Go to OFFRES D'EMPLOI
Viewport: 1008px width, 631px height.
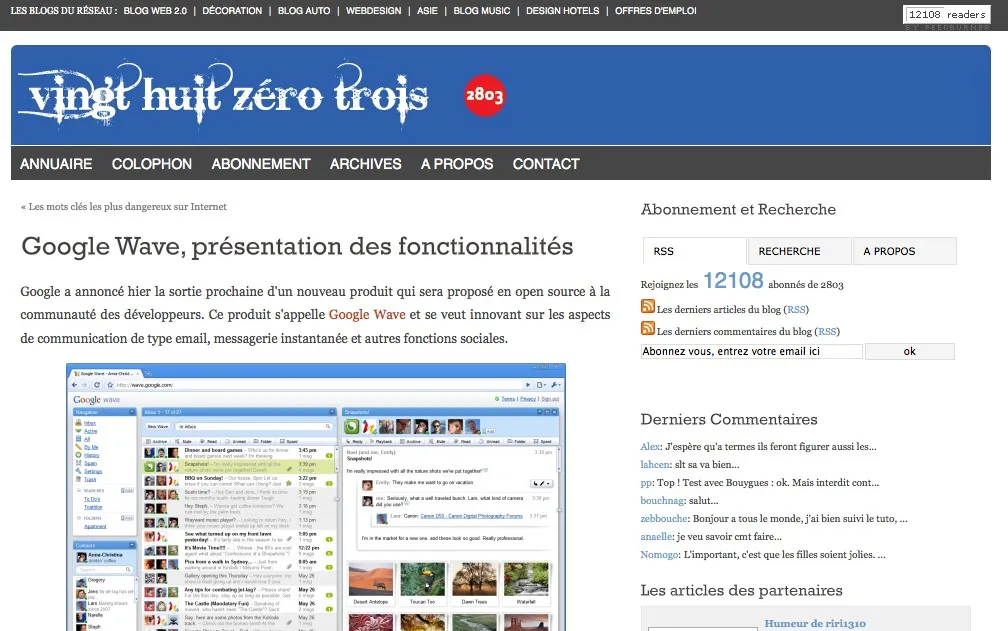655,11
